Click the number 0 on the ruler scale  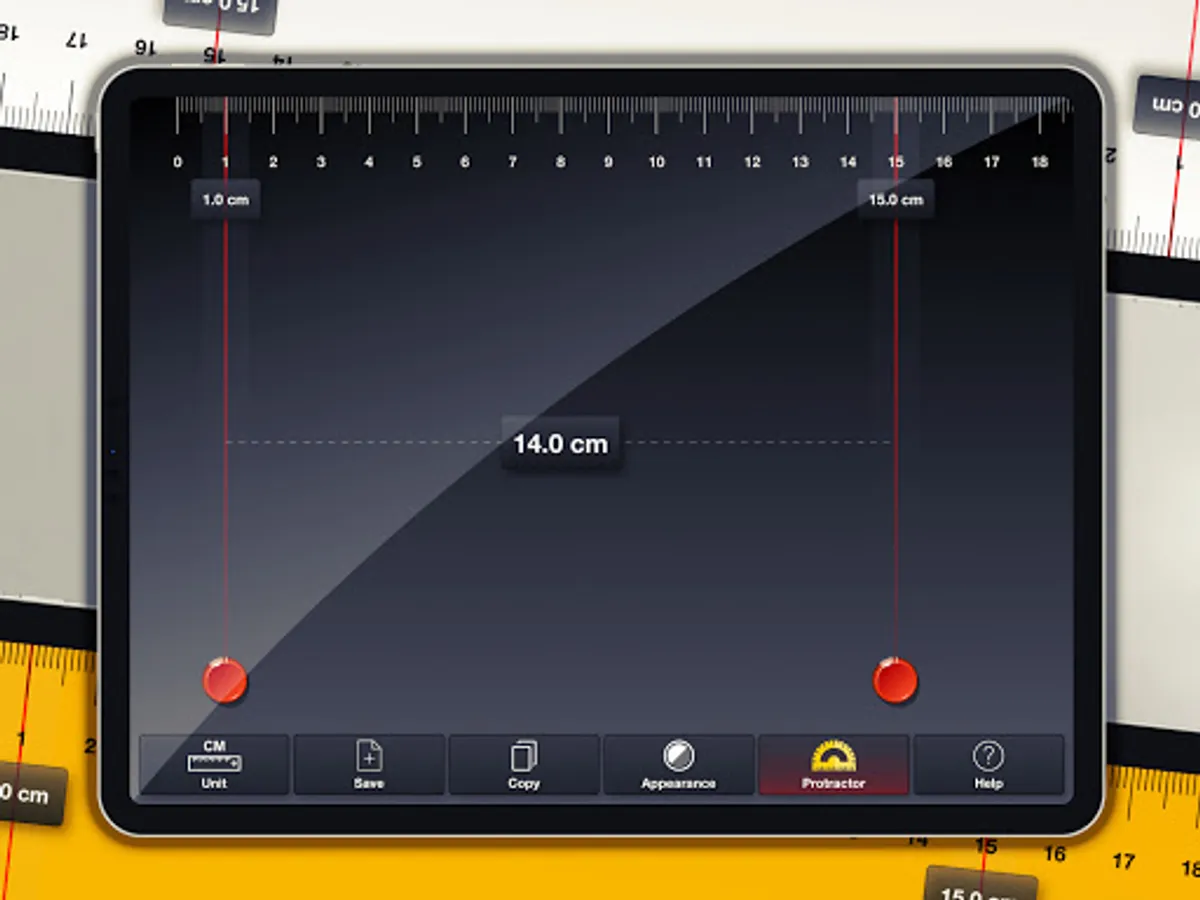(x=178, y=162)
